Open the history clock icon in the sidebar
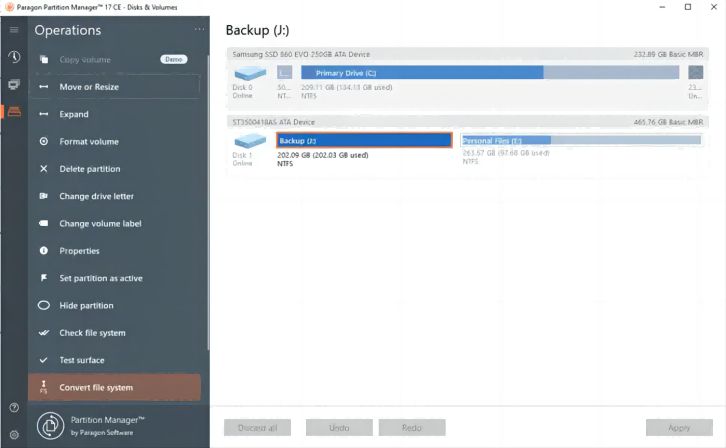Viewport: 726px width, 448px height. (14, 57)
